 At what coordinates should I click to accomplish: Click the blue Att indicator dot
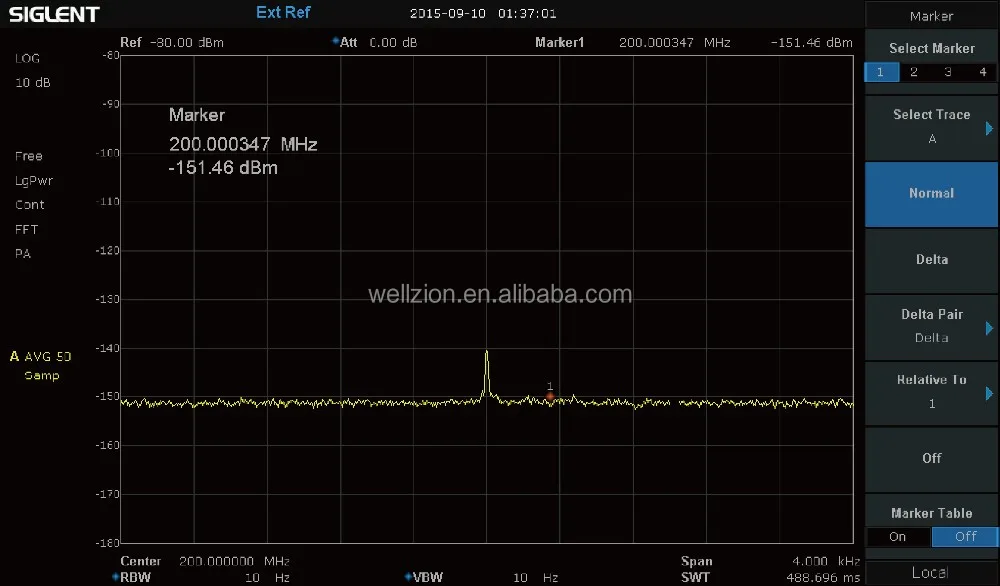(x=335, y=41)
